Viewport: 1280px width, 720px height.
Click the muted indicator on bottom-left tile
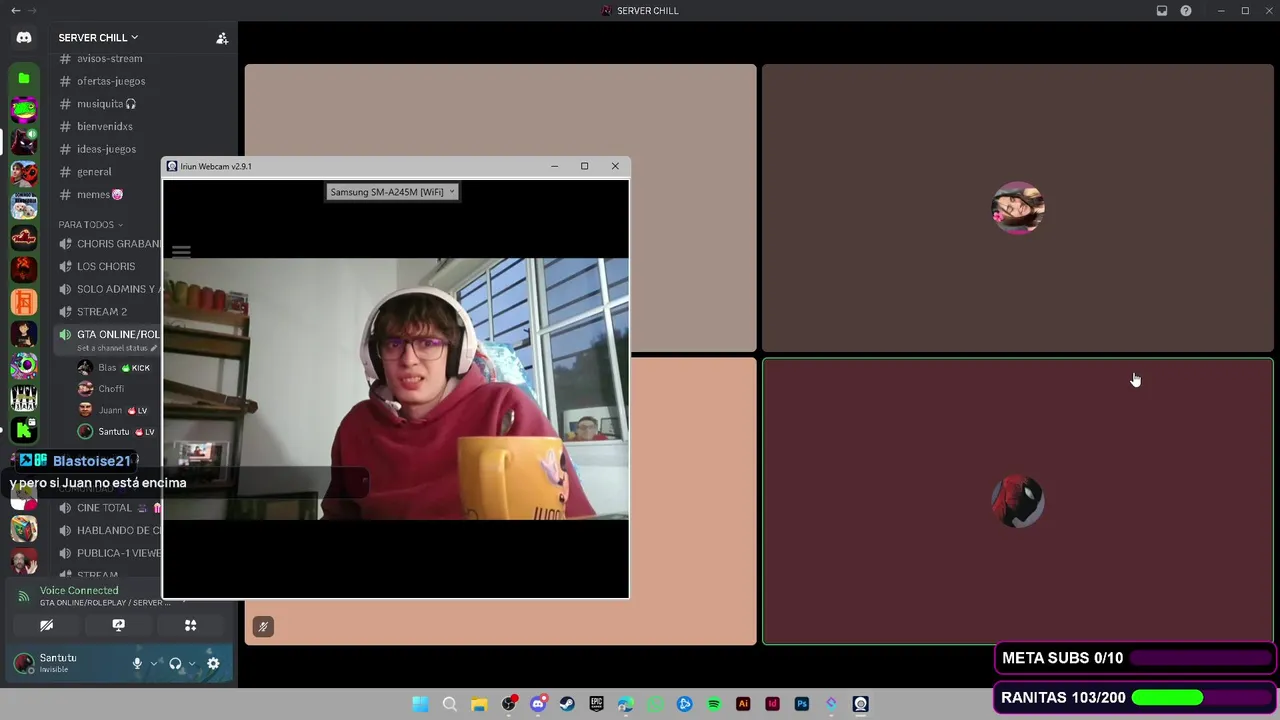(263, 626)
